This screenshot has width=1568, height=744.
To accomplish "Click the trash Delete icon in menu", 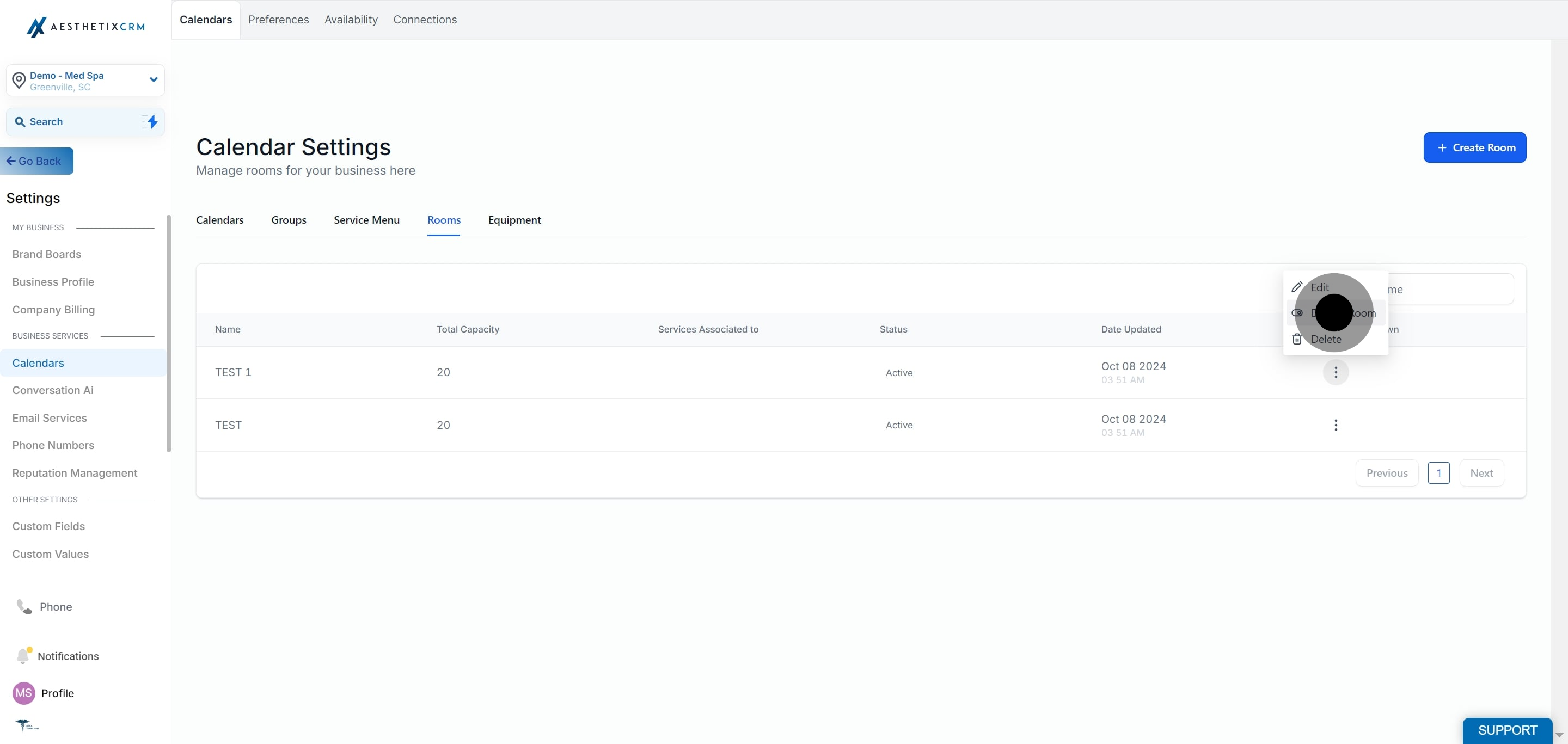I will pos(1297,339).
